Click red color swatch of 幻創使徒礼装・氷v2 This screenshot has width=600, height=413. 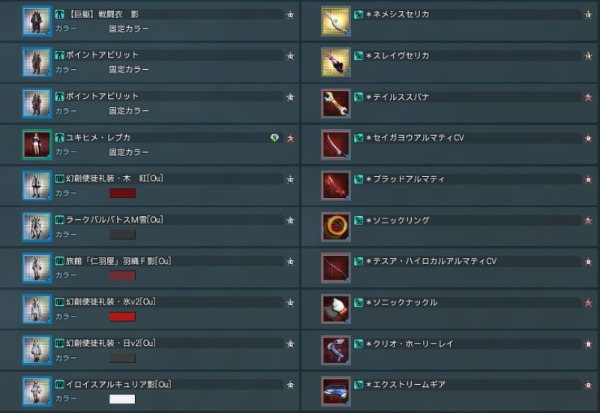[122, 317]
